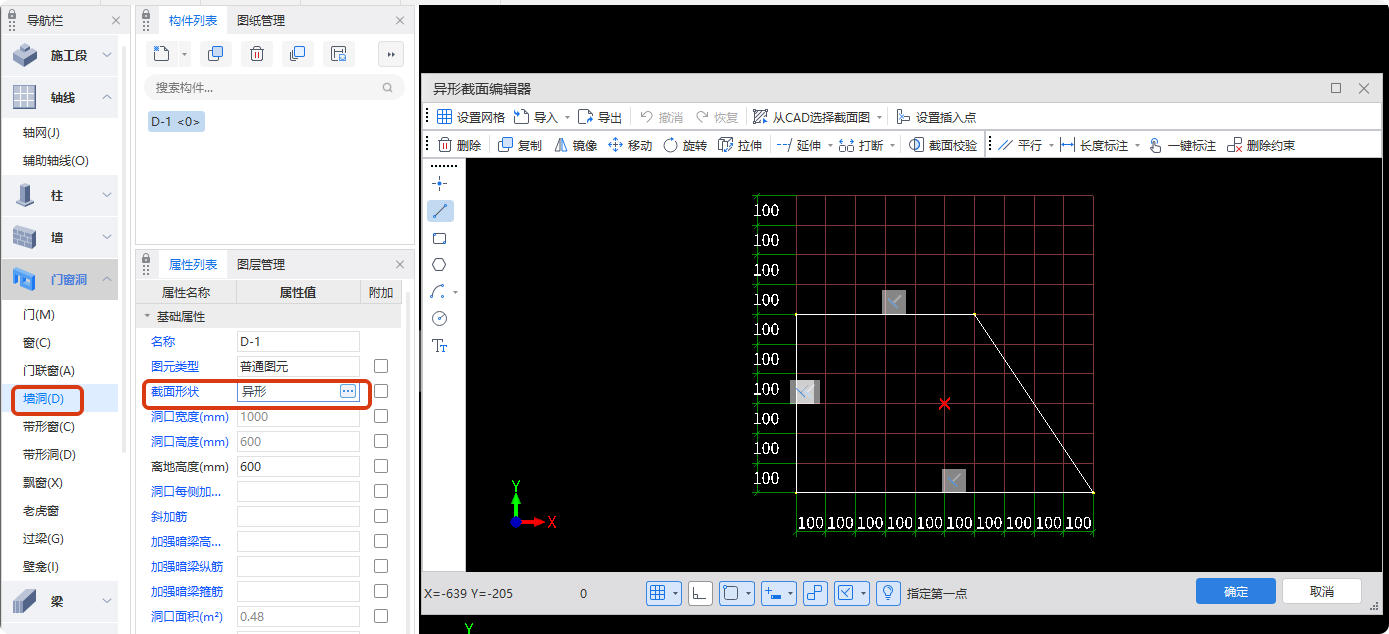Open the 延伸 extend dropdown arrow

(829, 145)
